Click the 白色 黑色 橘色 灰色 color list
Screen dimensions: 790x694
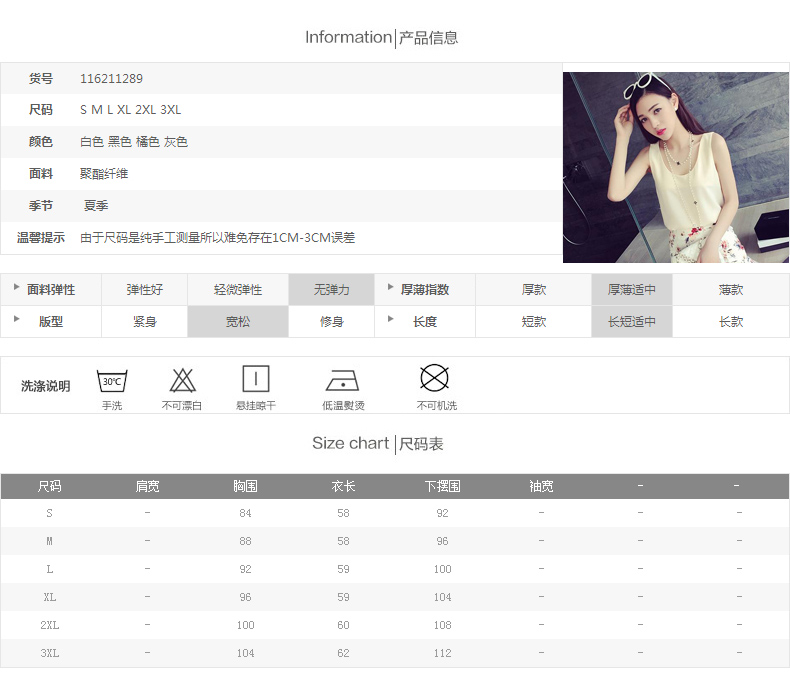tap(134, 142)
